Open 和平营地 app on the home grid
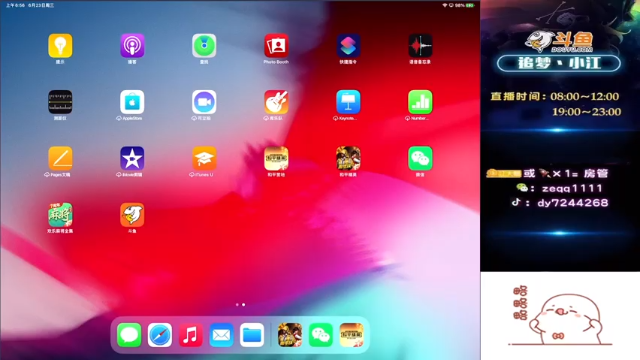The height and width of the screenshot is (360, 640). pyautogui.click(x=276, y=158)
